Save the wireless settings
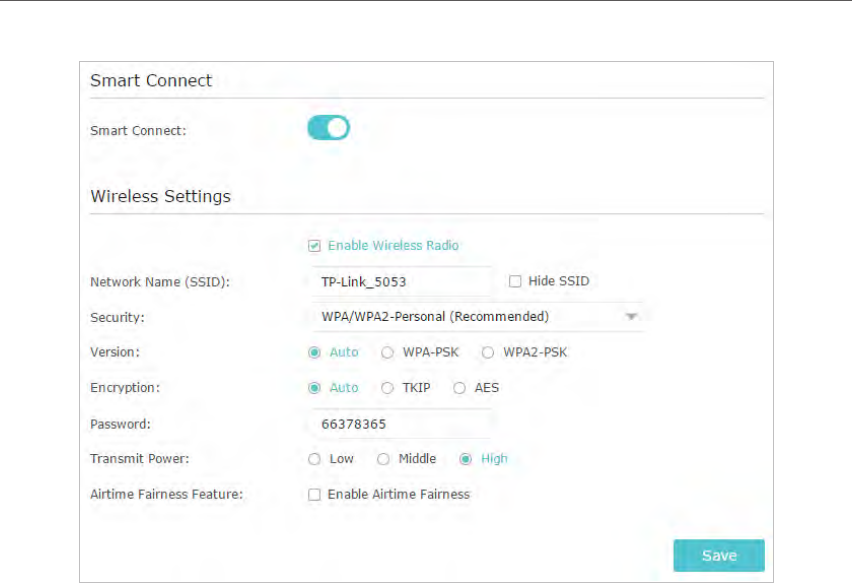Viewport: 852px width, 583px height. coord(719,555)
